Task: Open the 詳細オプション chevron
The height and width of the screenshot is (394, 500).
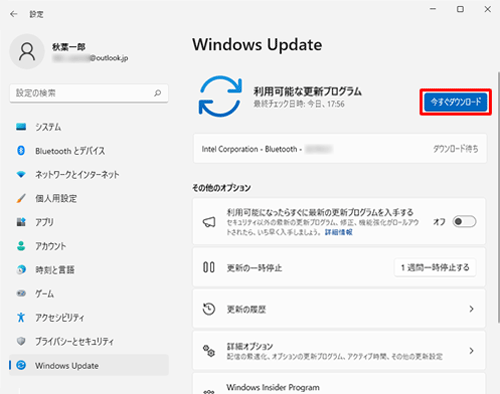Action: coord(471,351)
